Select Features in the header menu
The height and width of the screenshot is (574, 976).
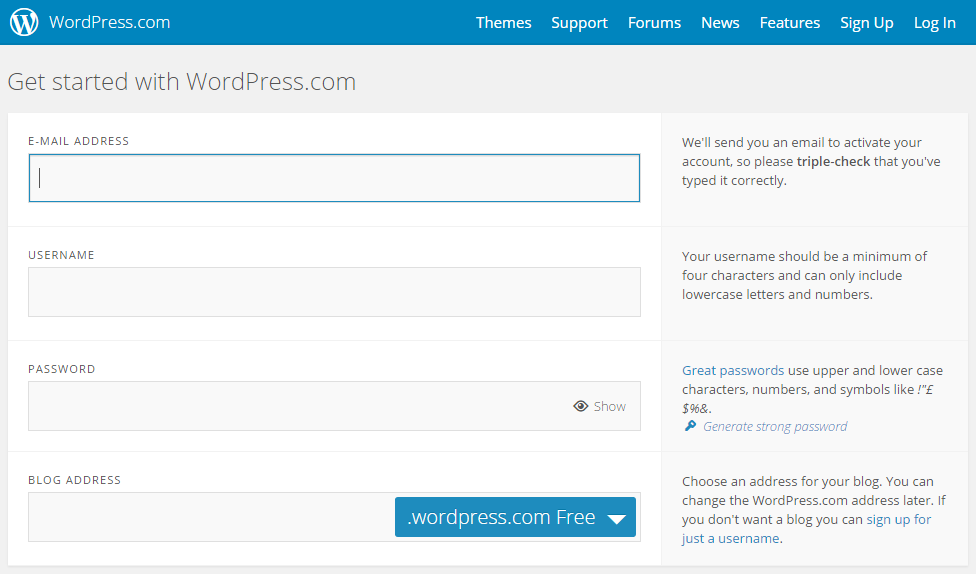790,22
